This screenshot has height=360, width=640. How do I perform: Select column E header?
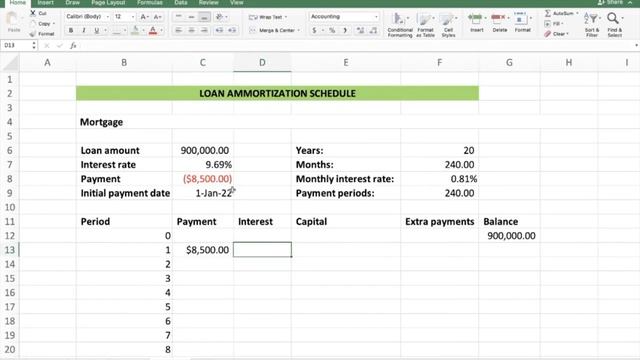point(346,62)
